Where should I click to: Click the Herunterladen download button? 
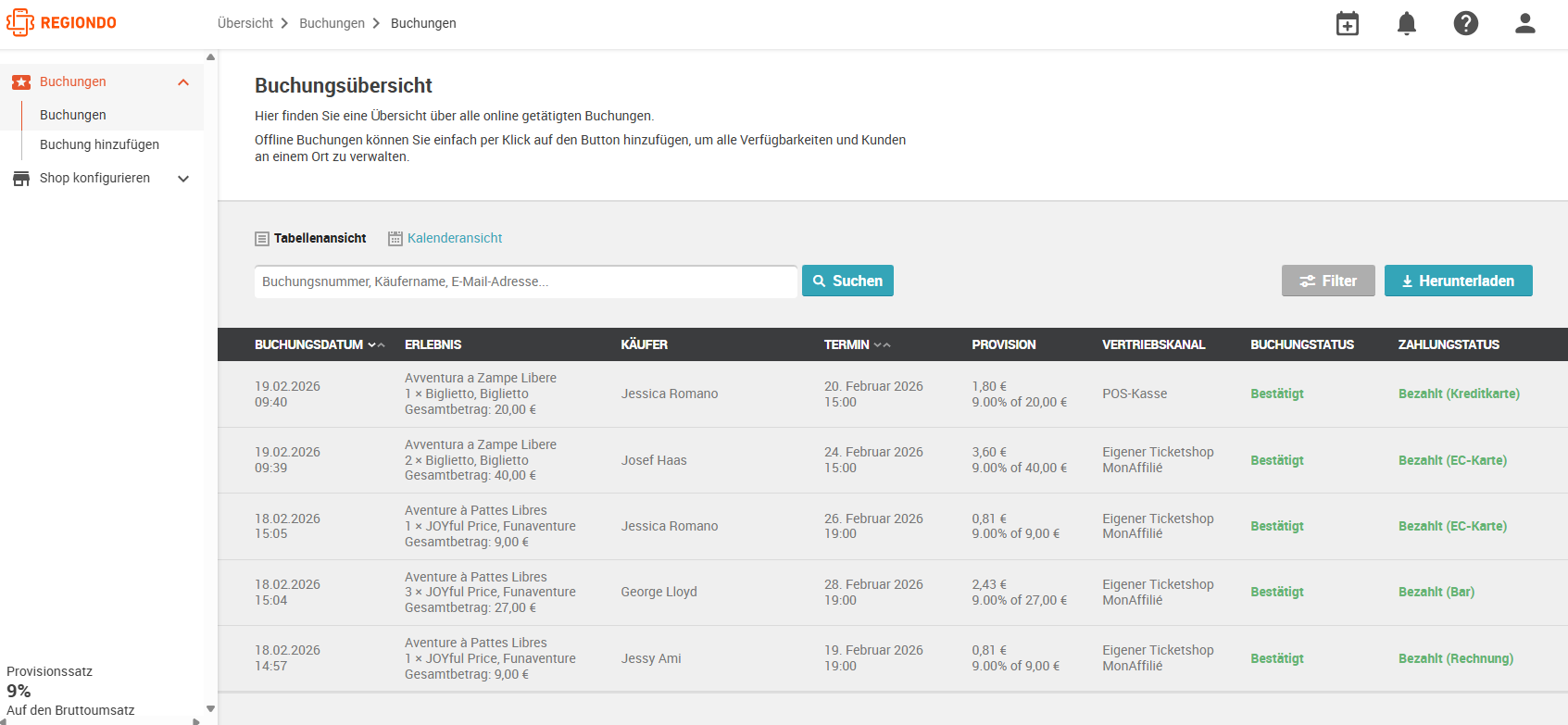coord(1459,281)
